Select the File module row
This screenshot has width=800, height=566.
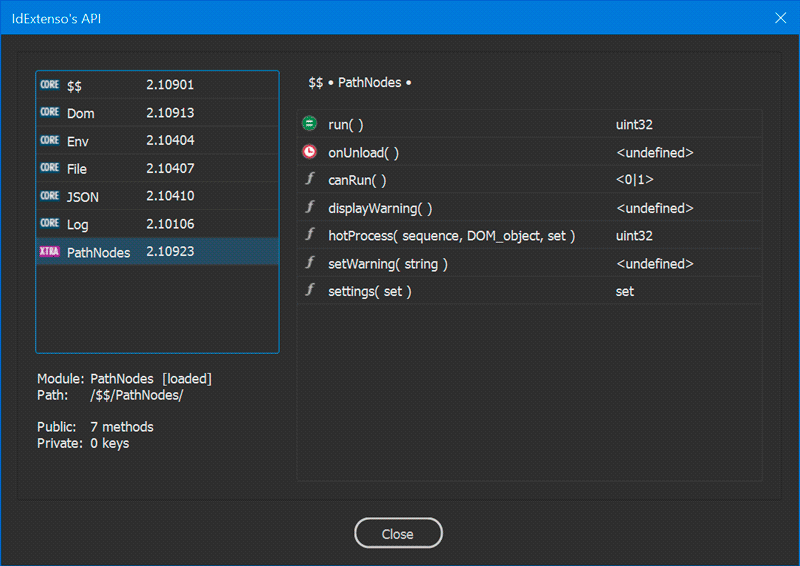pyautogui.click(x=77, y=169)
